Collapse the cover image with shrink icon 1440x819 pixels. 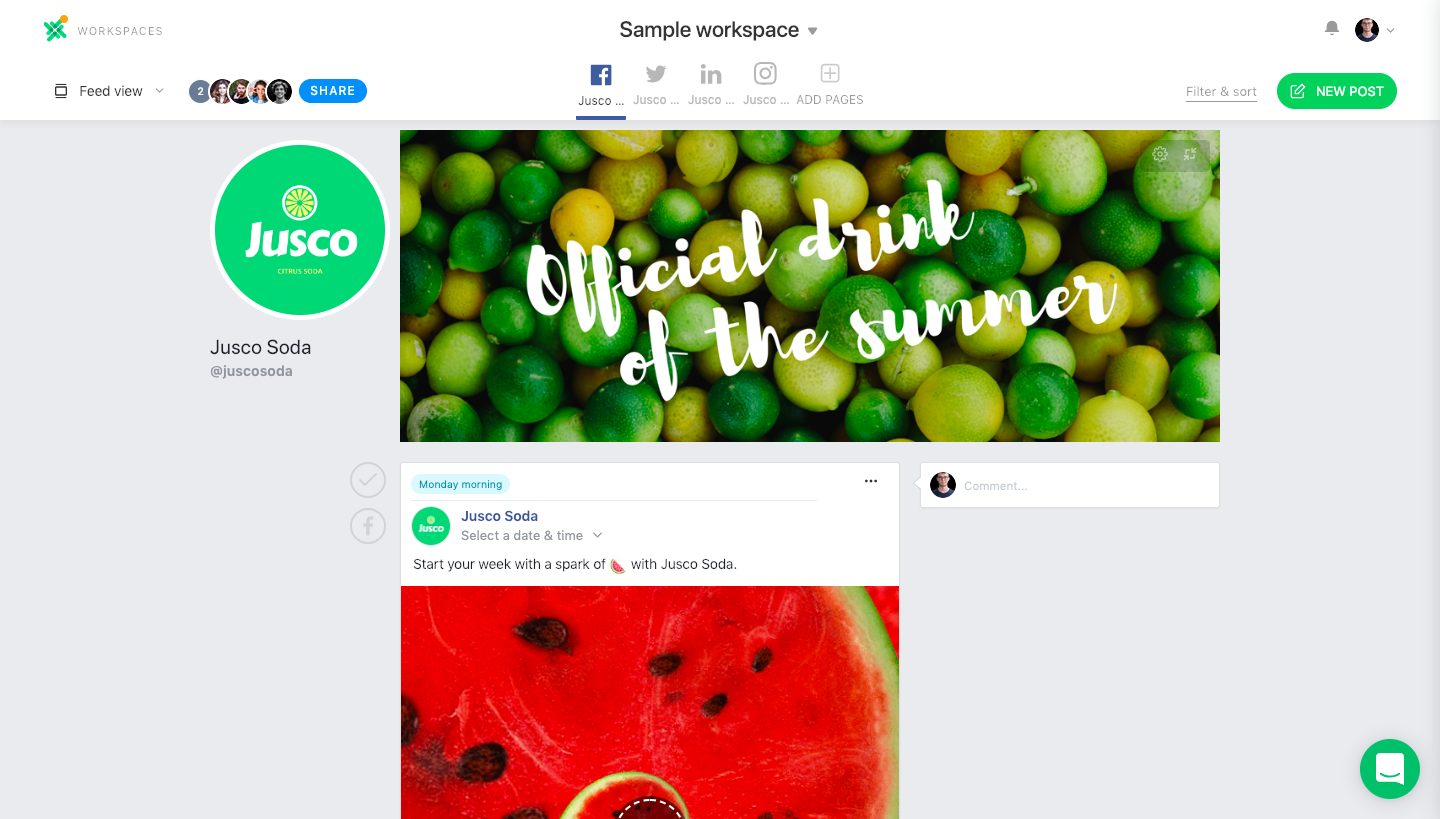tap(1190, 154)
